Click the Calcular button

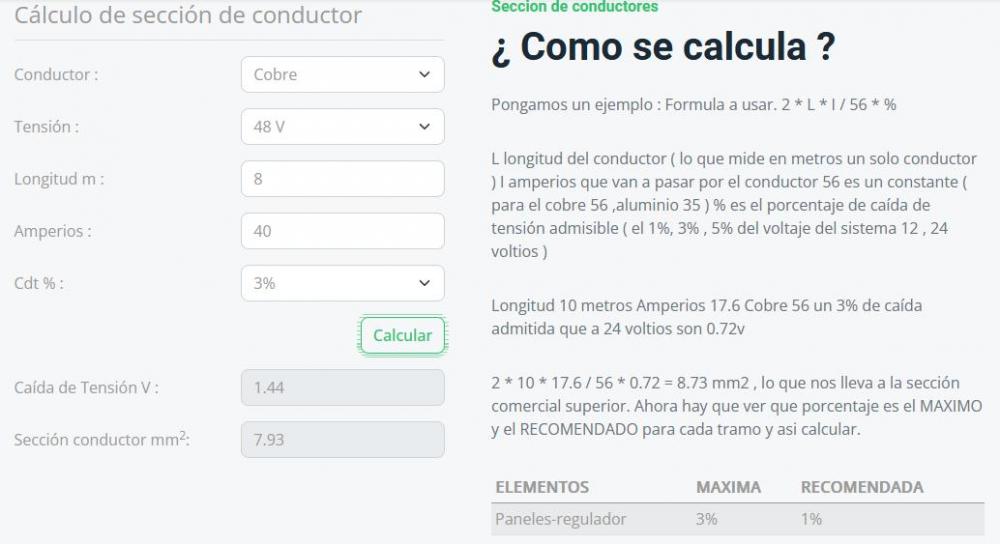click(x=402, y=335)
